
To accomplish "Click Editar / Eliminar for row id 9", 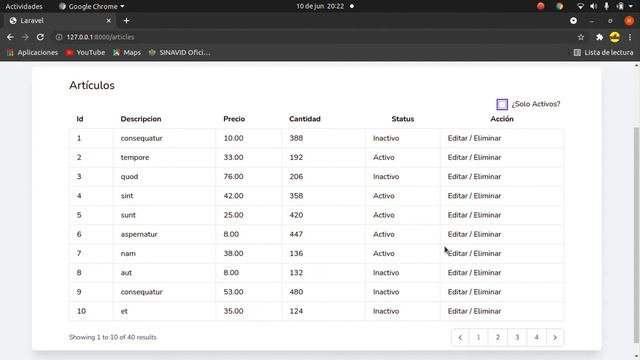I will point(474,292).
